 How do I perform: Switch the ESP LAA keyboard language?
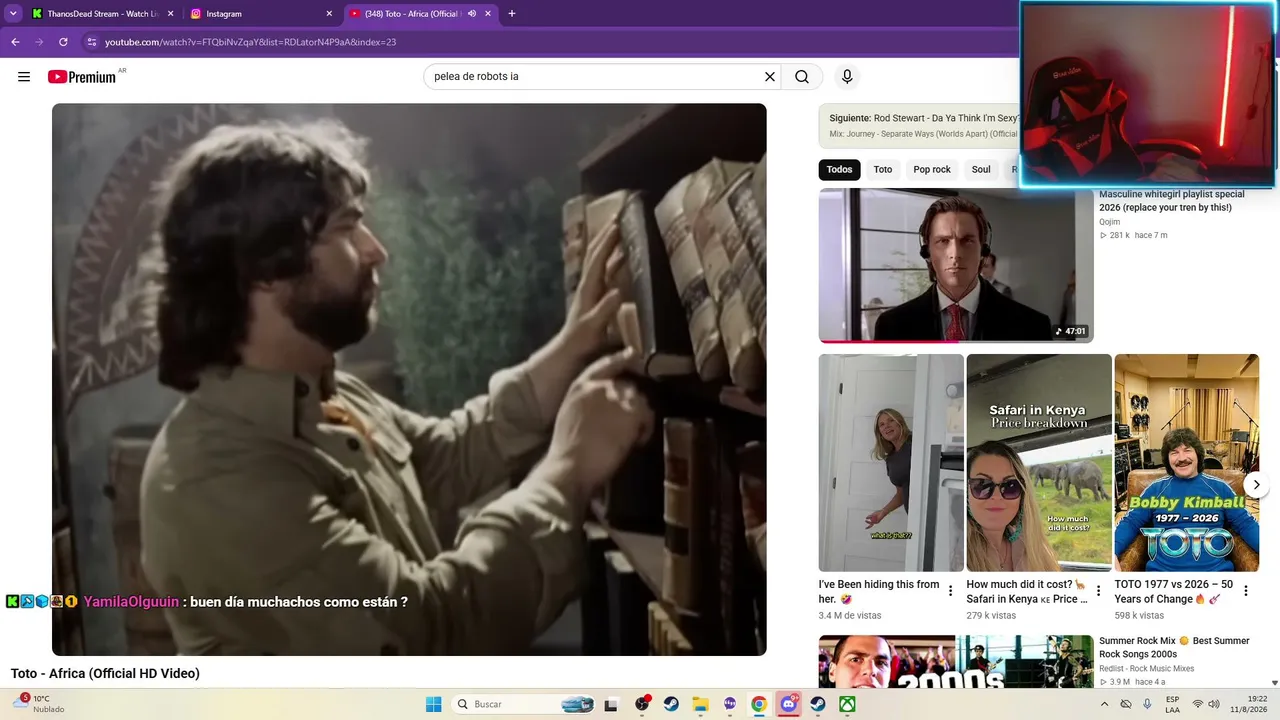pyautogui.click(x=1172, y=704)
